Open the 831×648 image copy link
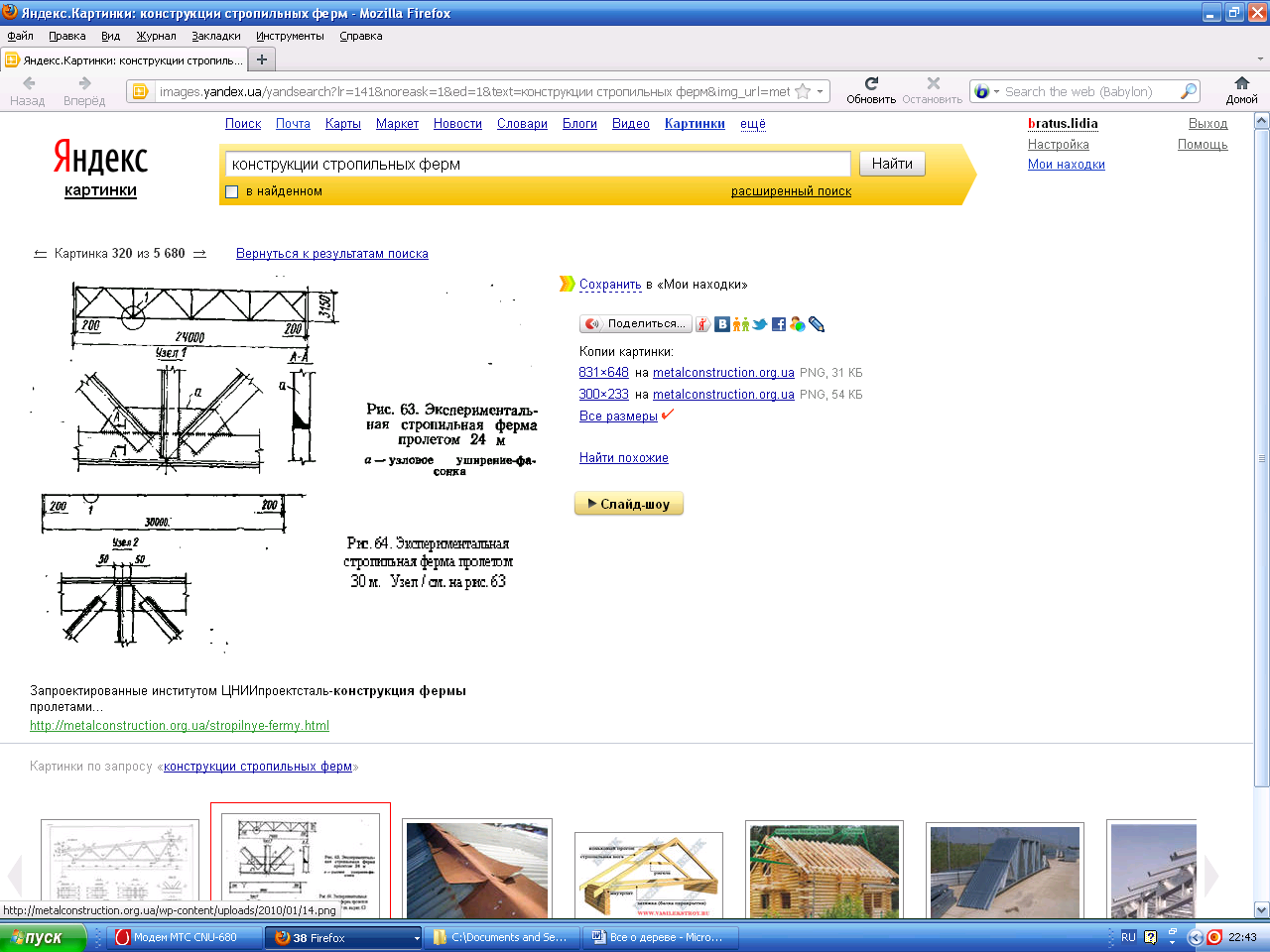 (603, 373)
